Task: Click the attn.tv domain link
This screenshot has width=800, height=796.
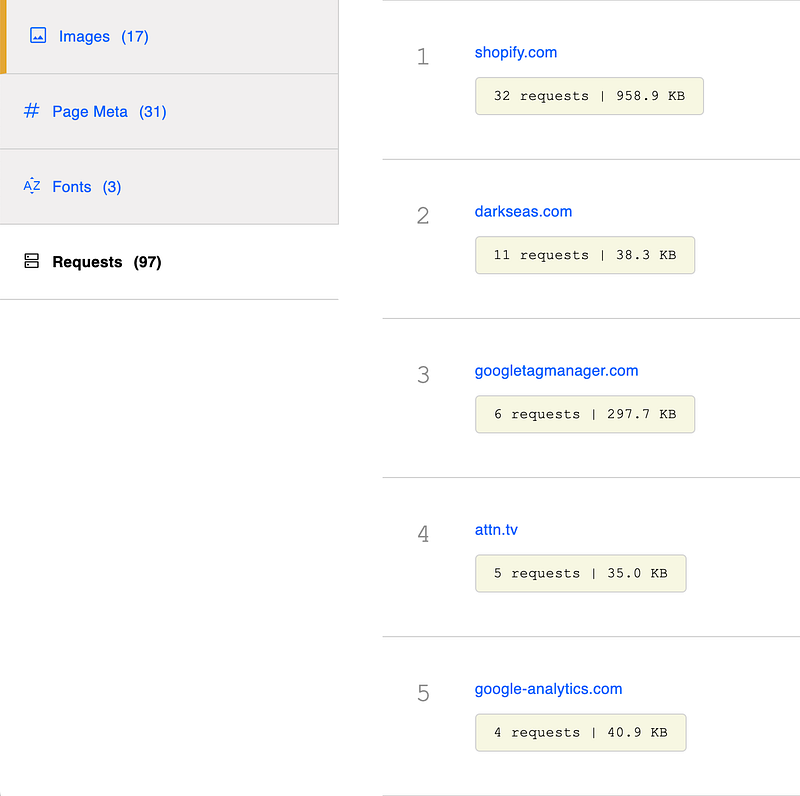Action: (496, 529)
